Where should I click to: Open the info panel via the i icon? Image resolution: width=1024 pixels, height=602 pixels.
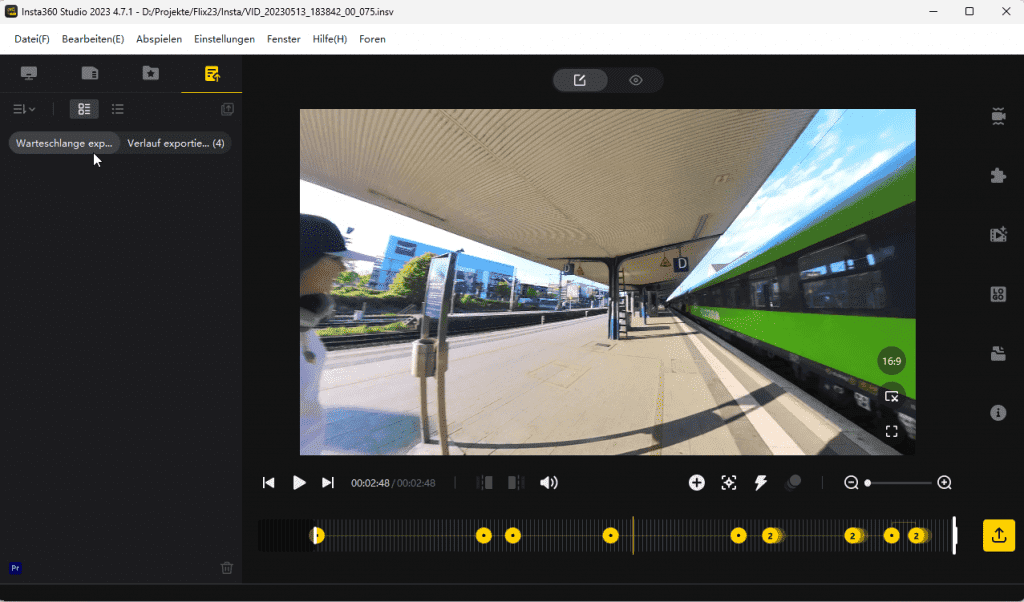pyautogui.click(x=997, y=412)
